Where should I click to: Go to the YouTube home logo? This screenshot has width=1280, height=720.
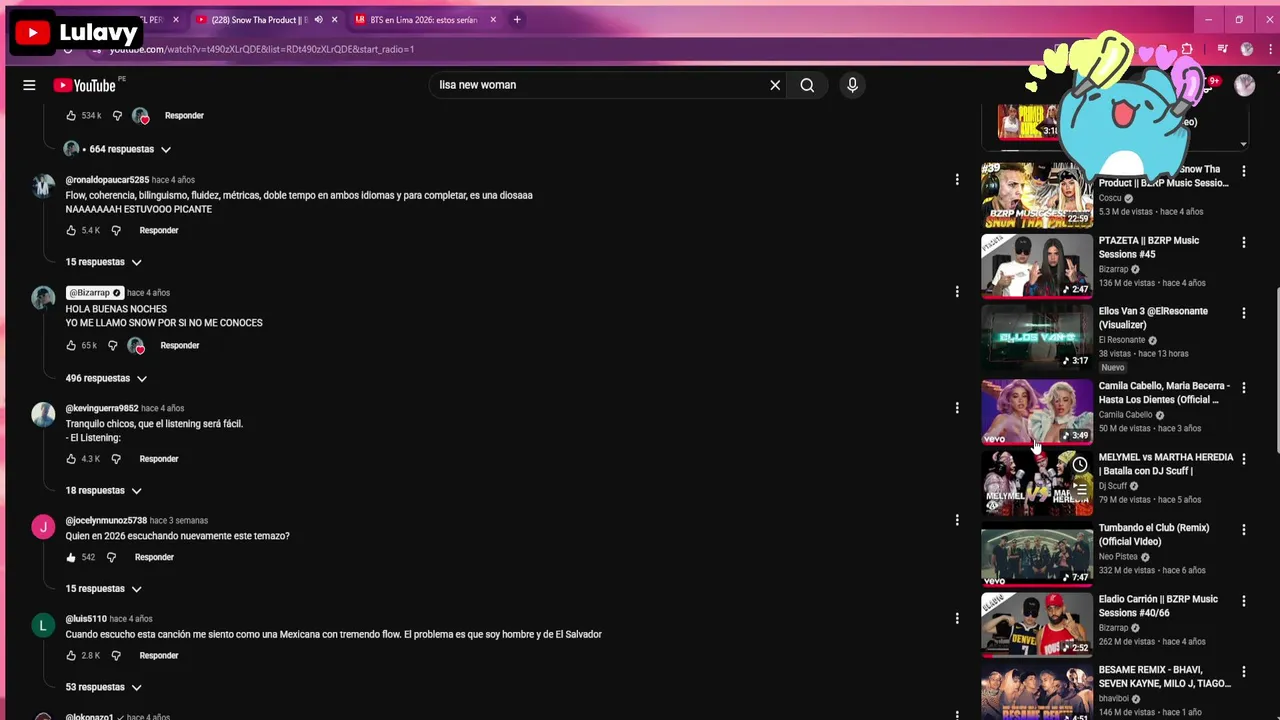point(85,85)
